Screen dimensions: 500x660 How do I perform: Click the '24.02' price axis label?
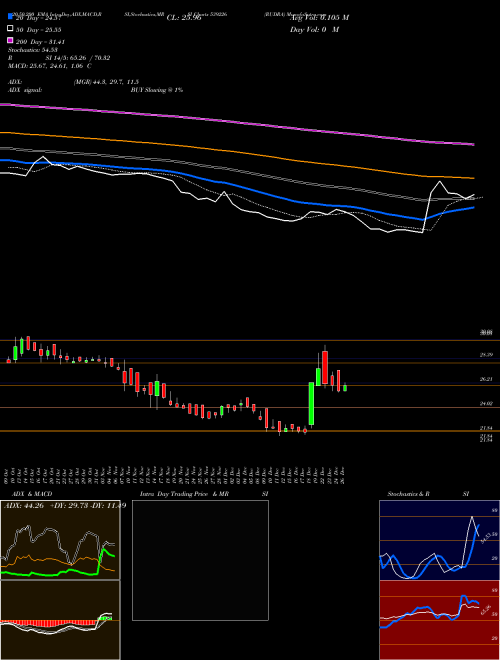(487, 404)
